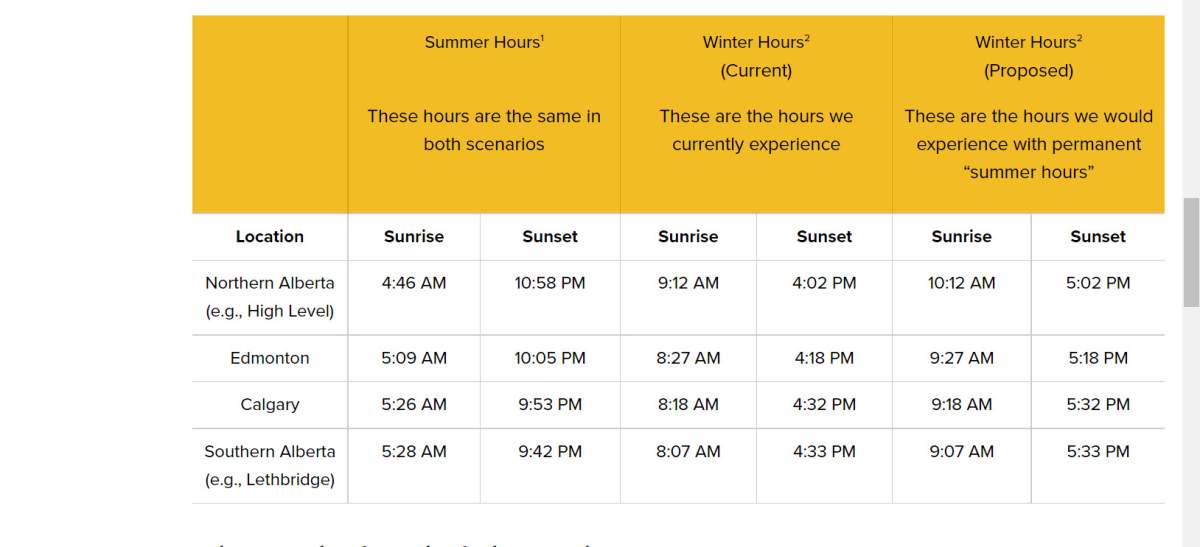This screenshot has width=1200, height=547.
Task: Click the 10:12 AM proposed sunrise cell
Action: click(961, 283)
